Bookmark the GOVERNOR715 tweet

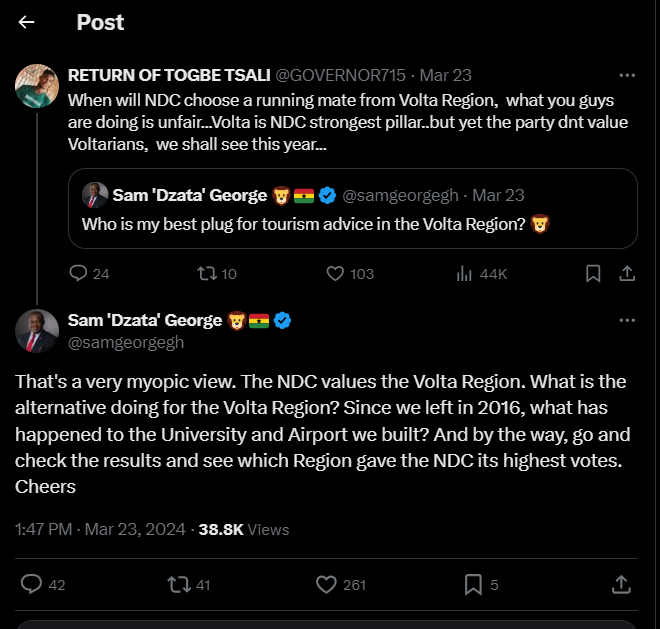click(x=592, y=273)
